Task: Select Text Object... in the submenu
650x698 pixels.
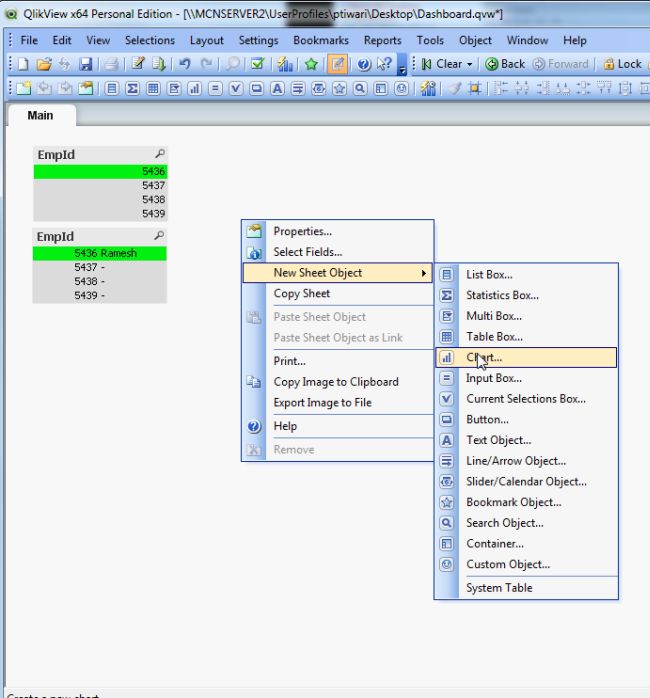Action: pyautogui.click(x=526, y=440)
